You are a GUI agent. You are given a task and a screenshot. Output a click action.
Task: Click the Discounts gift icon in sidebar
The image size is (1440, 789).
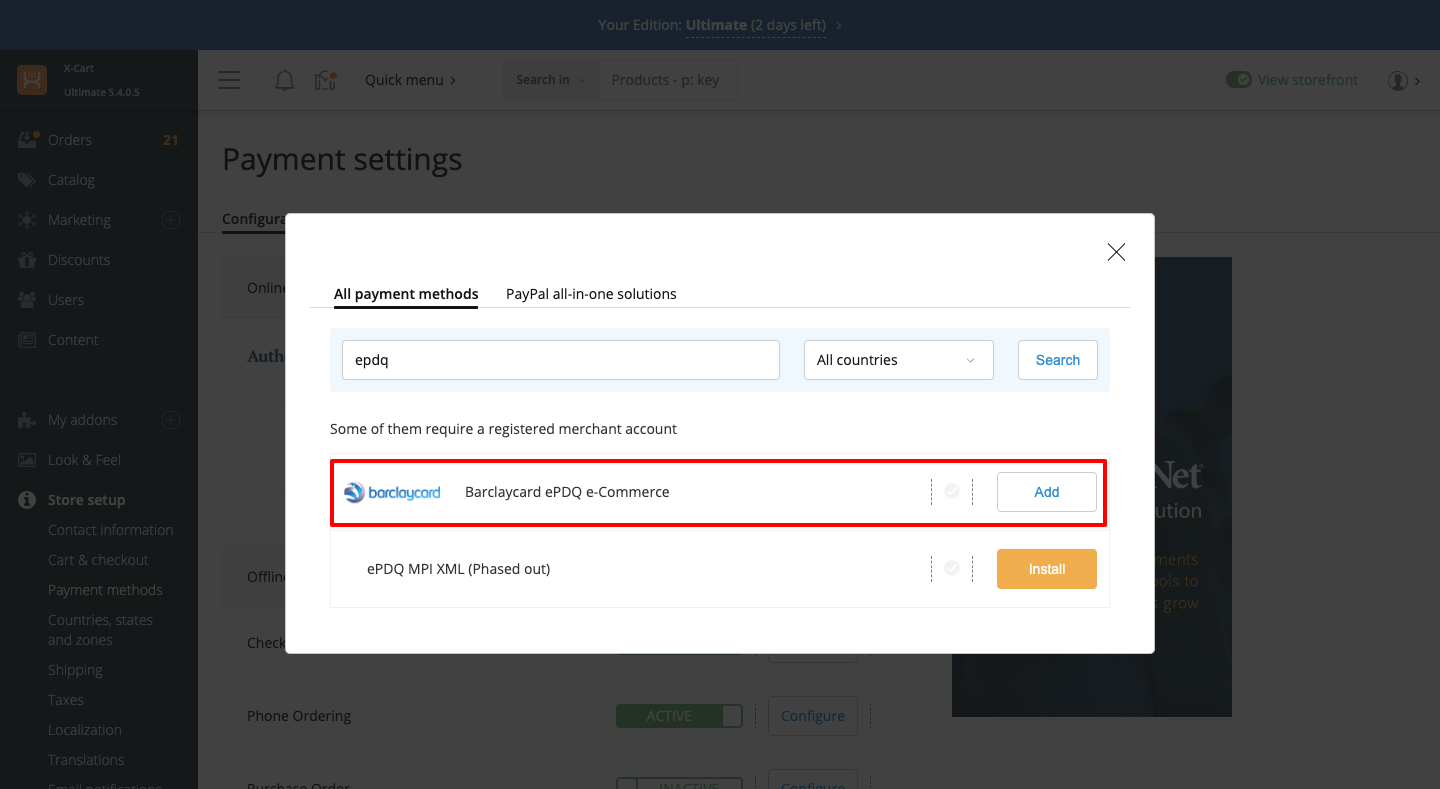pyautogui.click(x=28, y=260)
